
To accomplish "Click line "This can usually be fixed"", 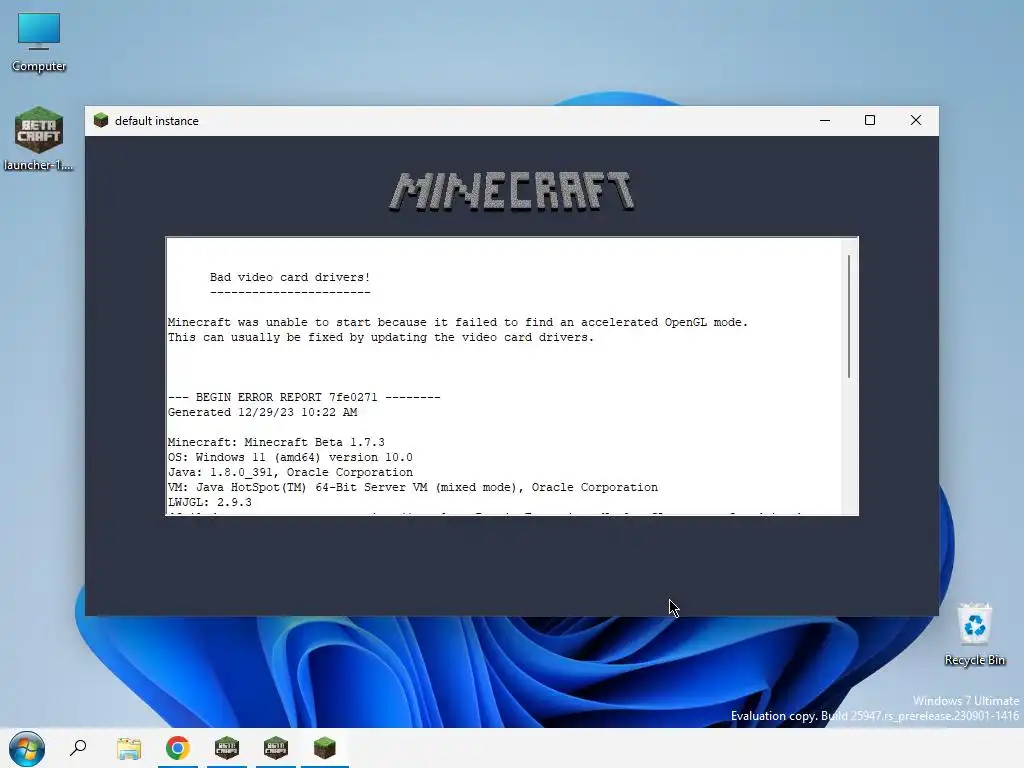I will [381, 337].
